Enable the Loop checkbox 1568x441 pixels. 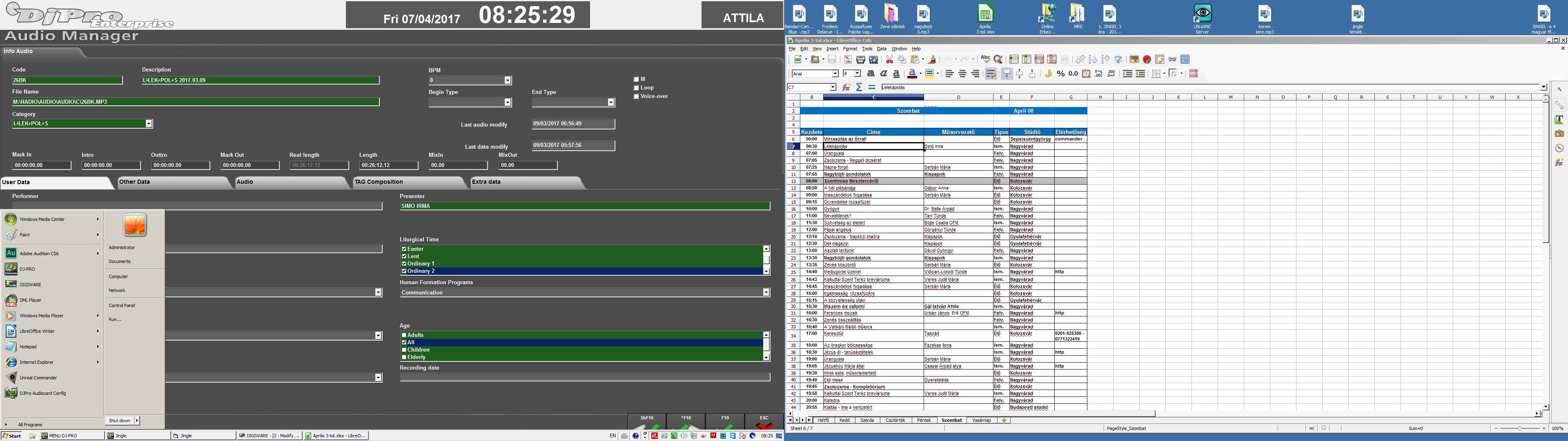636,88
